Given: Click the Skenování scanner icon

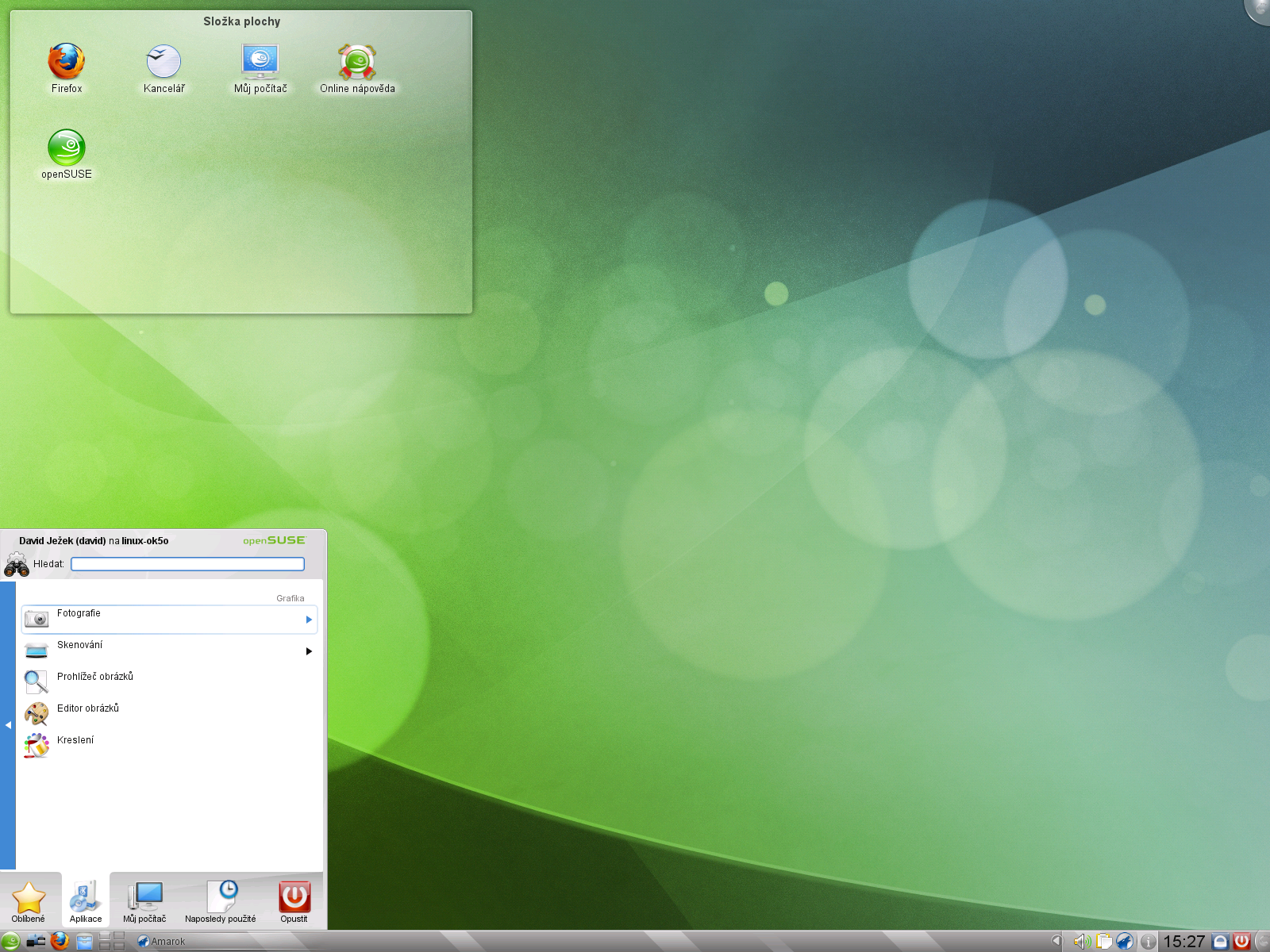Looking at the screenshot, I should (x=37, y=651).
